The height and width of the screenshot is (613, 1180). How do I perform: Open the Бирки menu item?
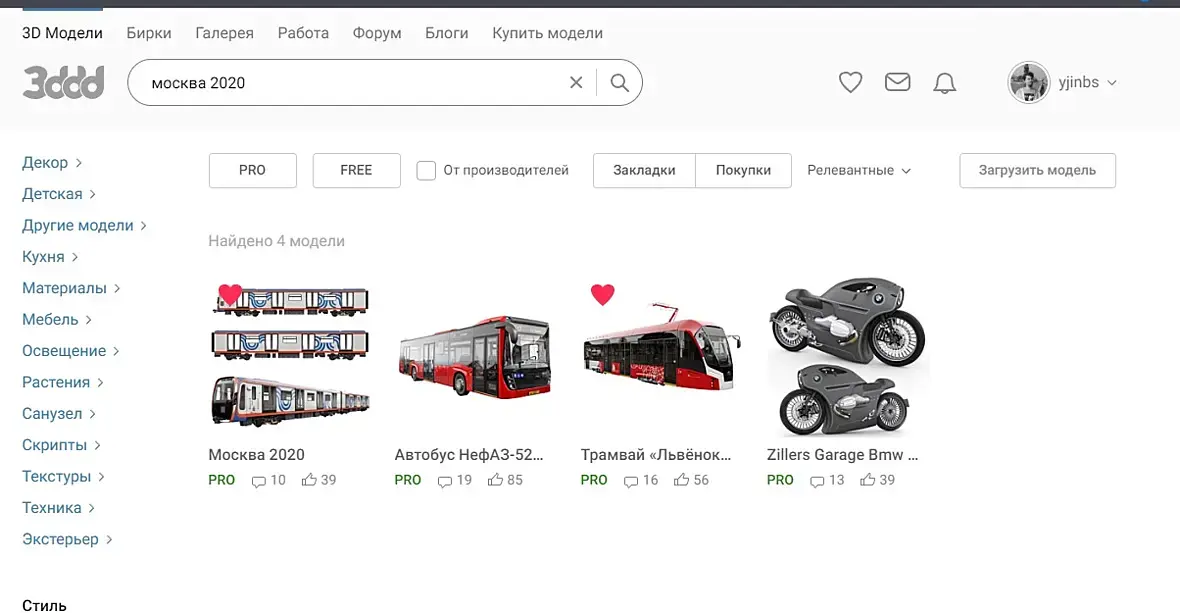point(149,33)
